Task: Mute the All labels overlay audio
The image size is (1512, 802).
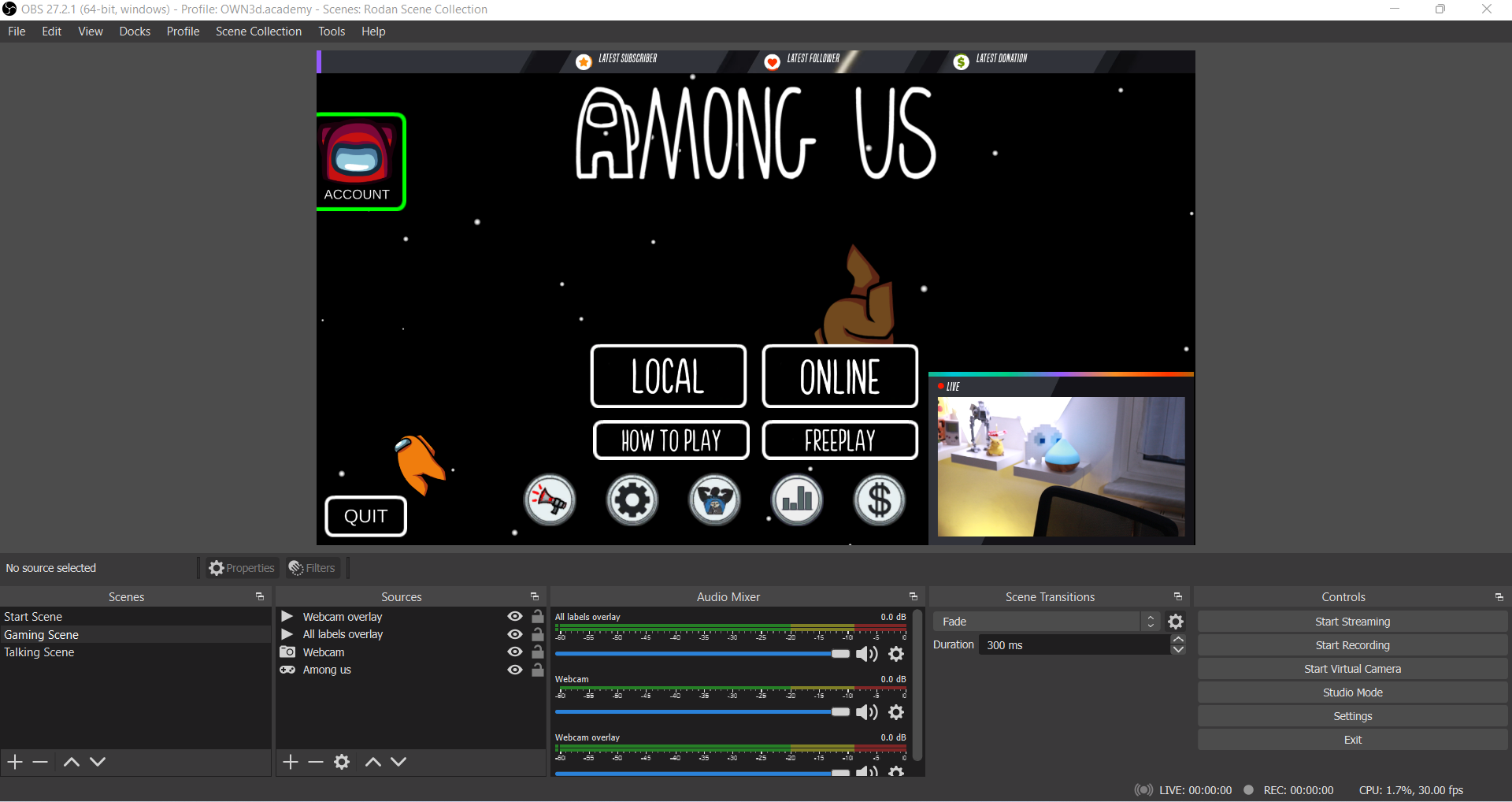Action: click(x=866, y=654)
